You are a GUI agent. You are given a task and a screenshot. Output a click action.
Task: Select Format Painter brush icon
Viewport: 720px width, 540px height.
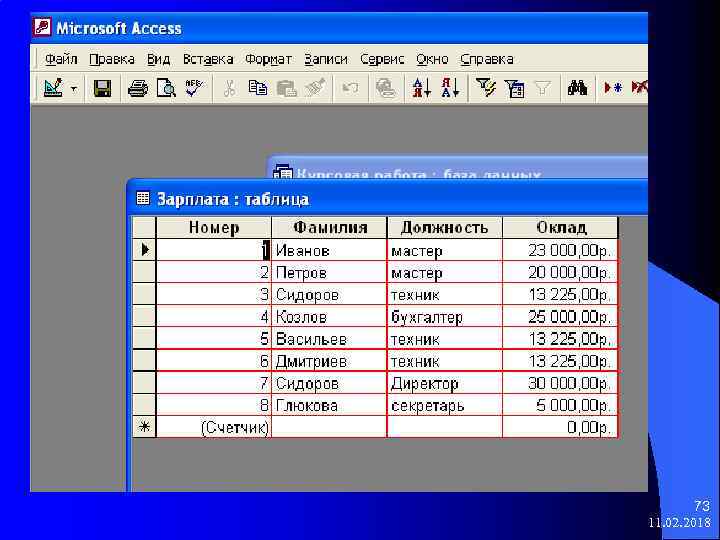pyautogui.click(x=316, y=88)
